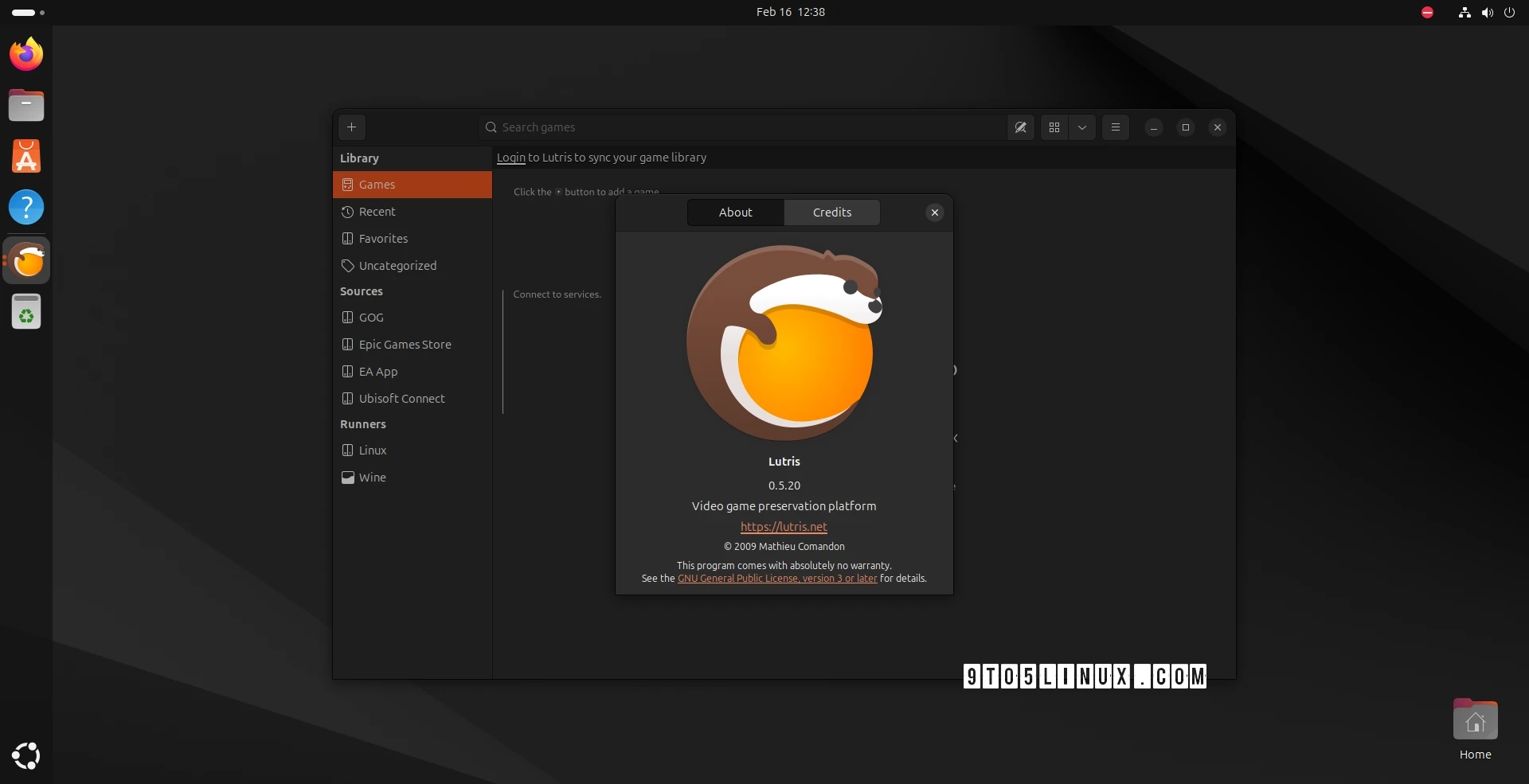Switch to grid view layout
Screen dimensions: 1529x784
(1053, 127)
